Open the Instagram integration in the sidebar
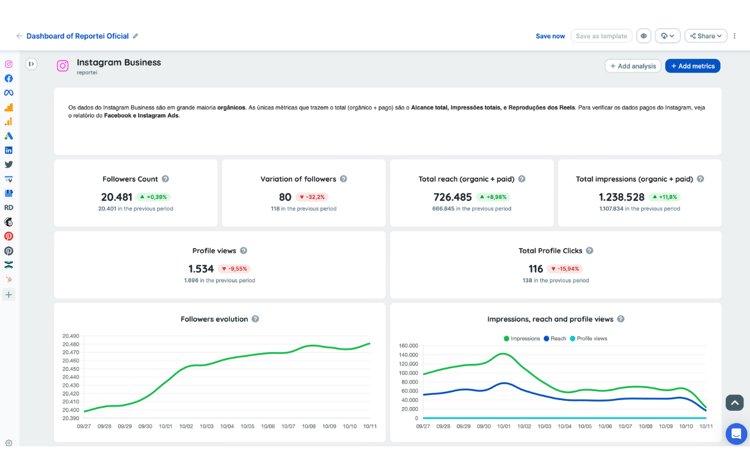Image resolution: width=750 pixels, height=468 pixels. (9, 64)
